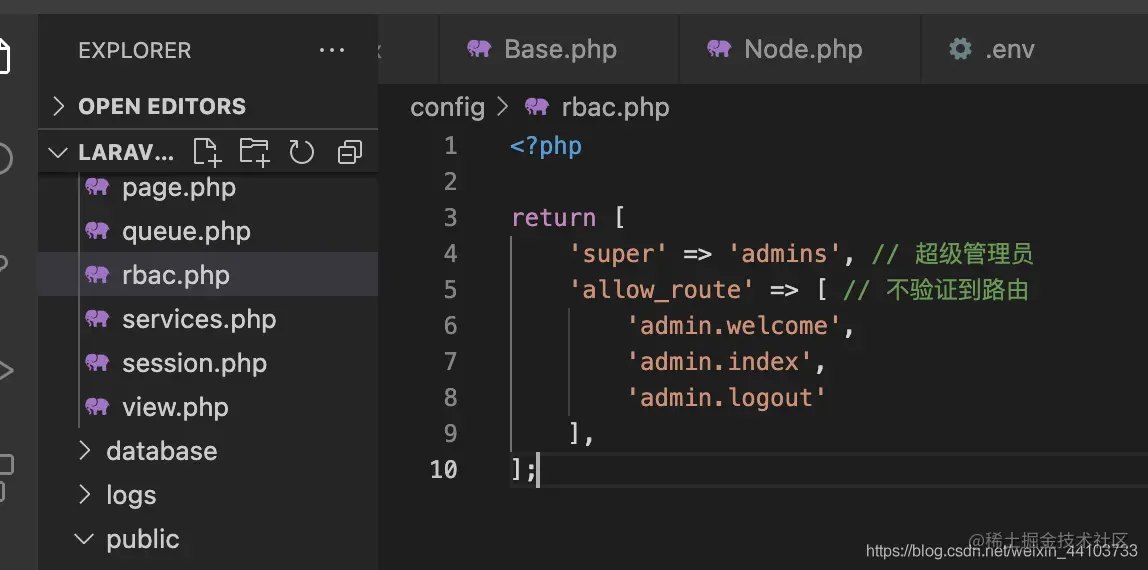
Task: Open the explorer more actions ellipsis
Action: [332, 50]
